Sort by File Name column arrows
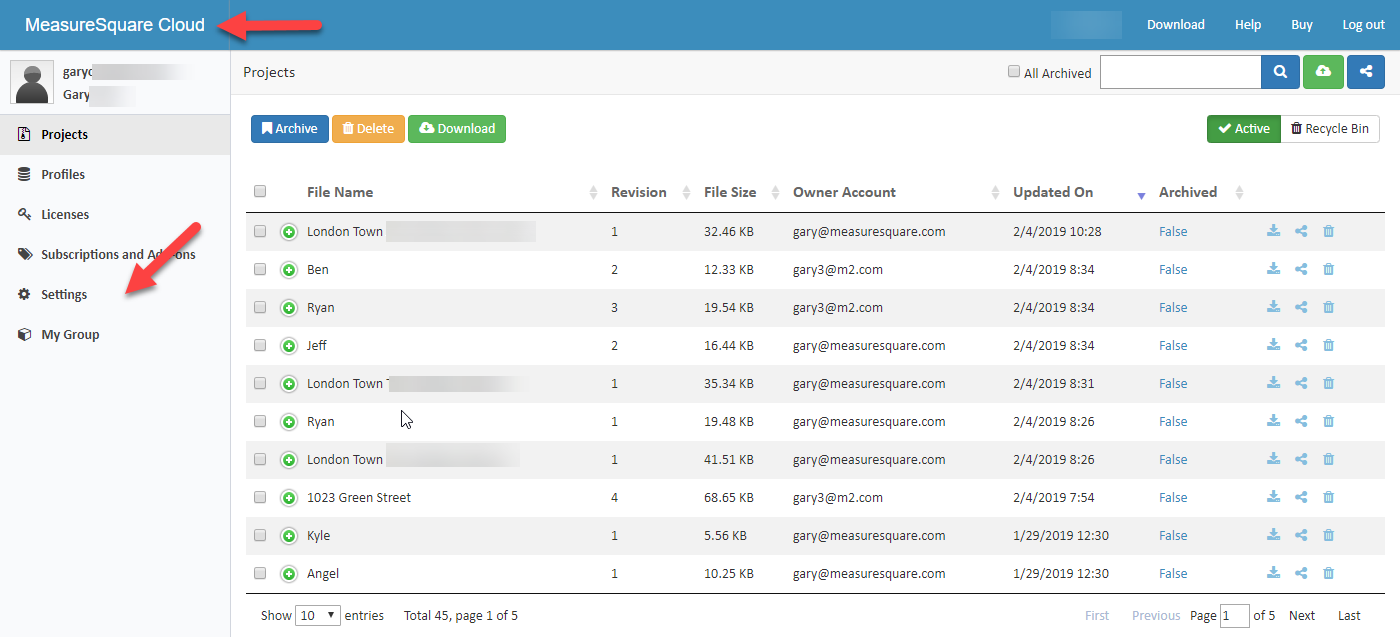The image size is (1400, 637). [x=593, y=193]
